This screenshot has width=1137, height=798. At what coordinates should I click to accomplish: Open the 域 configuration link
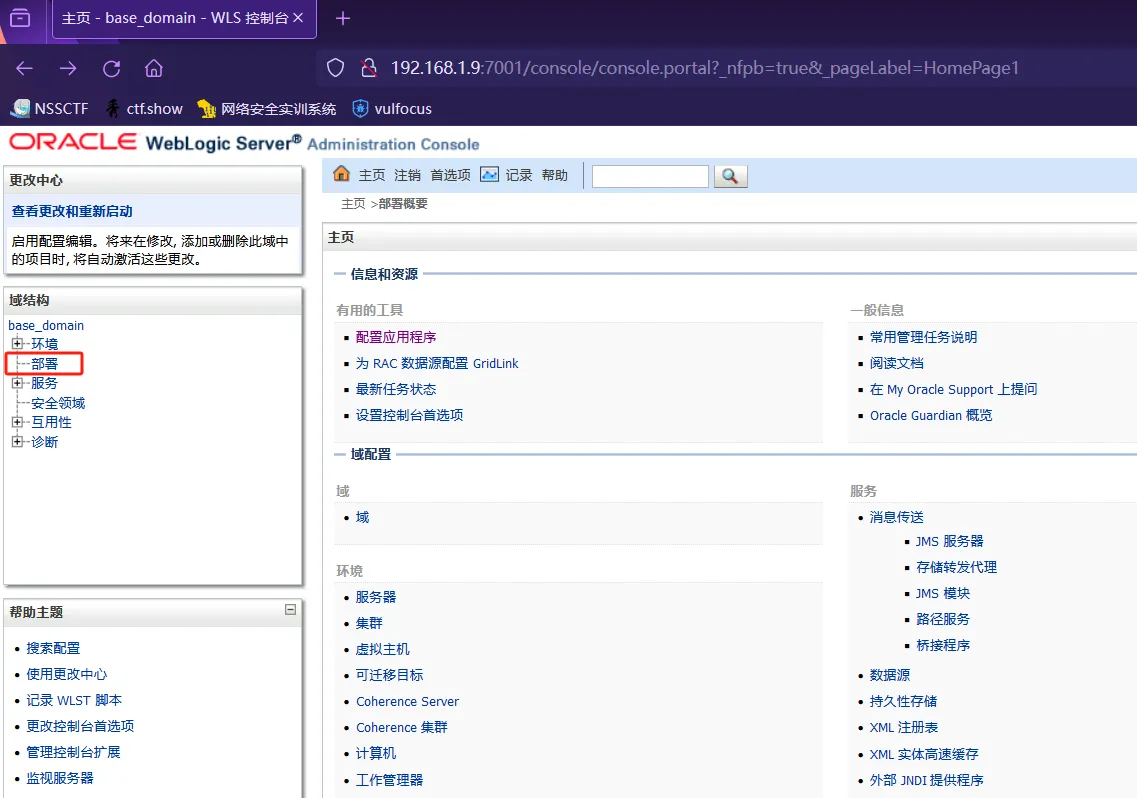pyautogui.click(x=363, y=517)
